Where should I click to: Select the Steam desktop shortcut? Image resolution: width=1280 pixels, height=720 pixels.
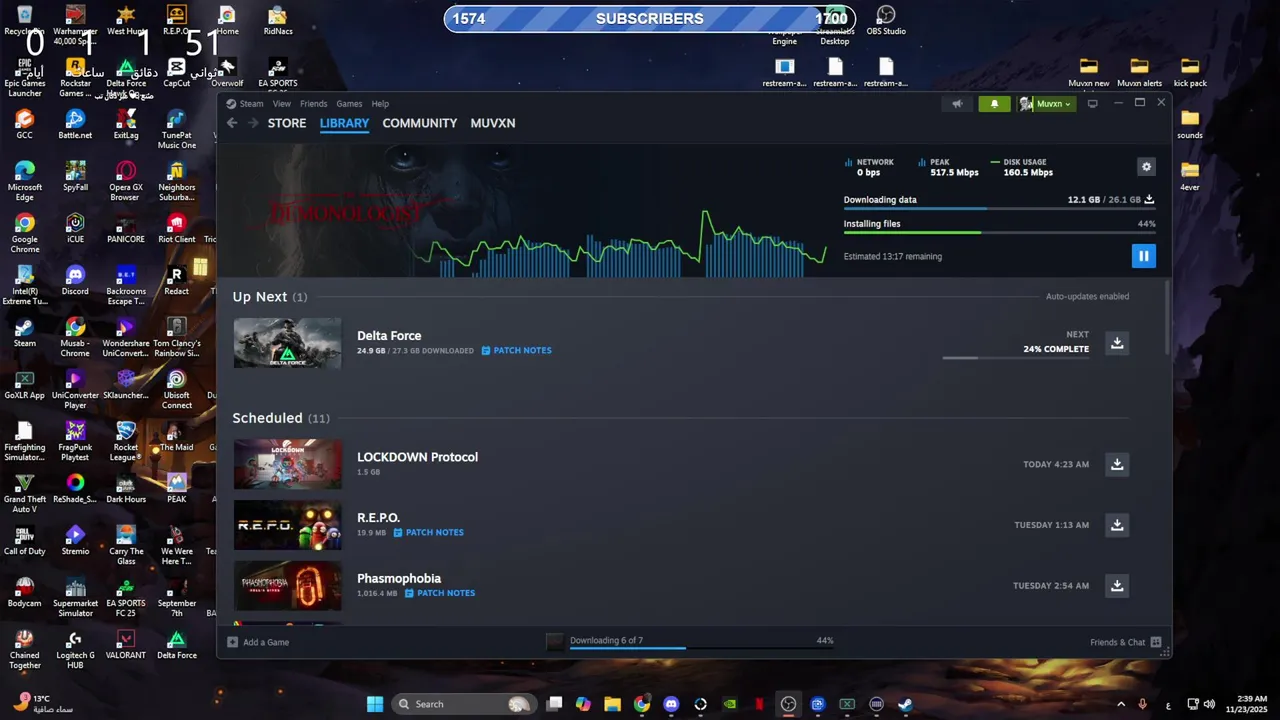[25, 333]
